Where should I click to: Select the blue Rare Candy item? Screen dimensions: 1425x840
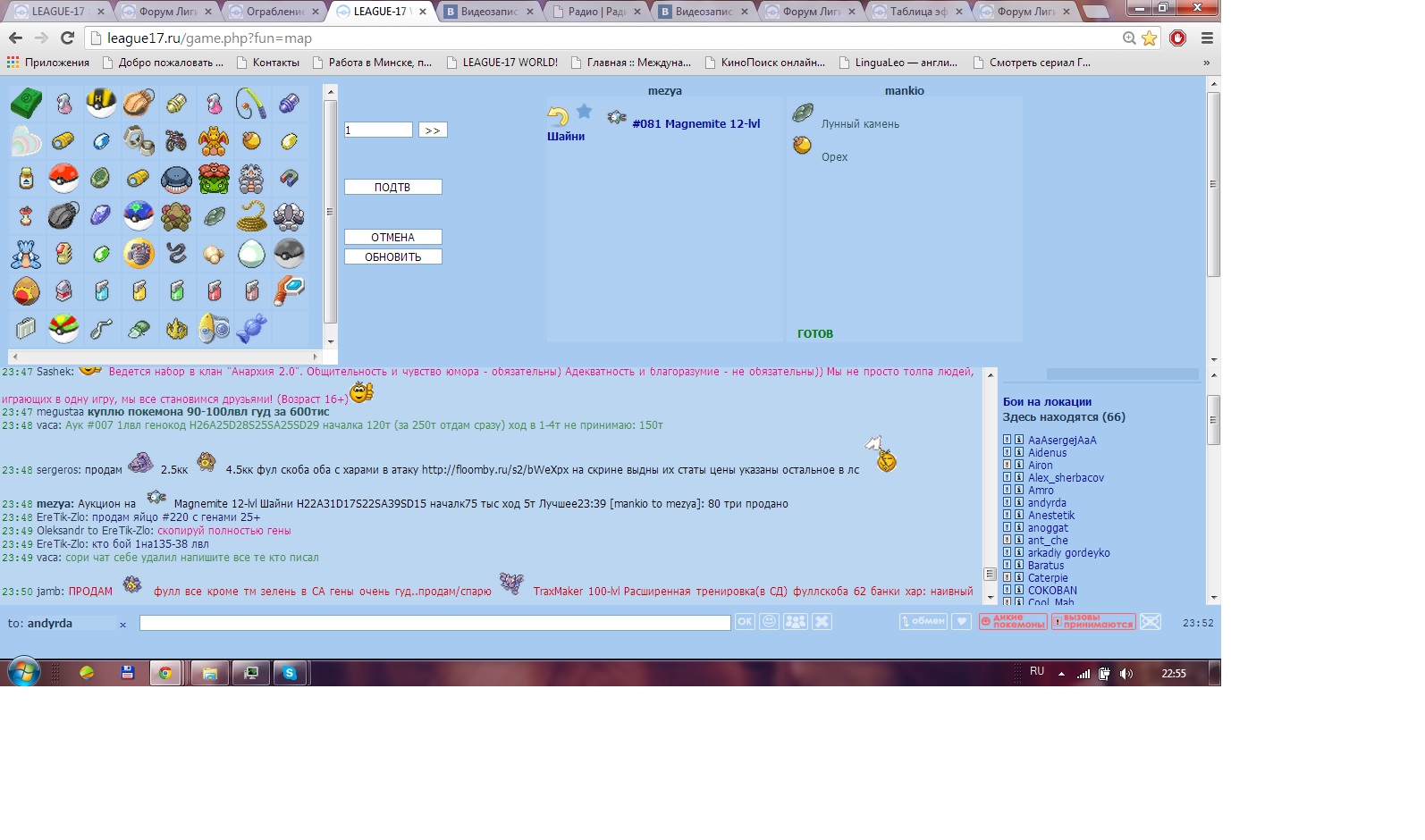251,328
